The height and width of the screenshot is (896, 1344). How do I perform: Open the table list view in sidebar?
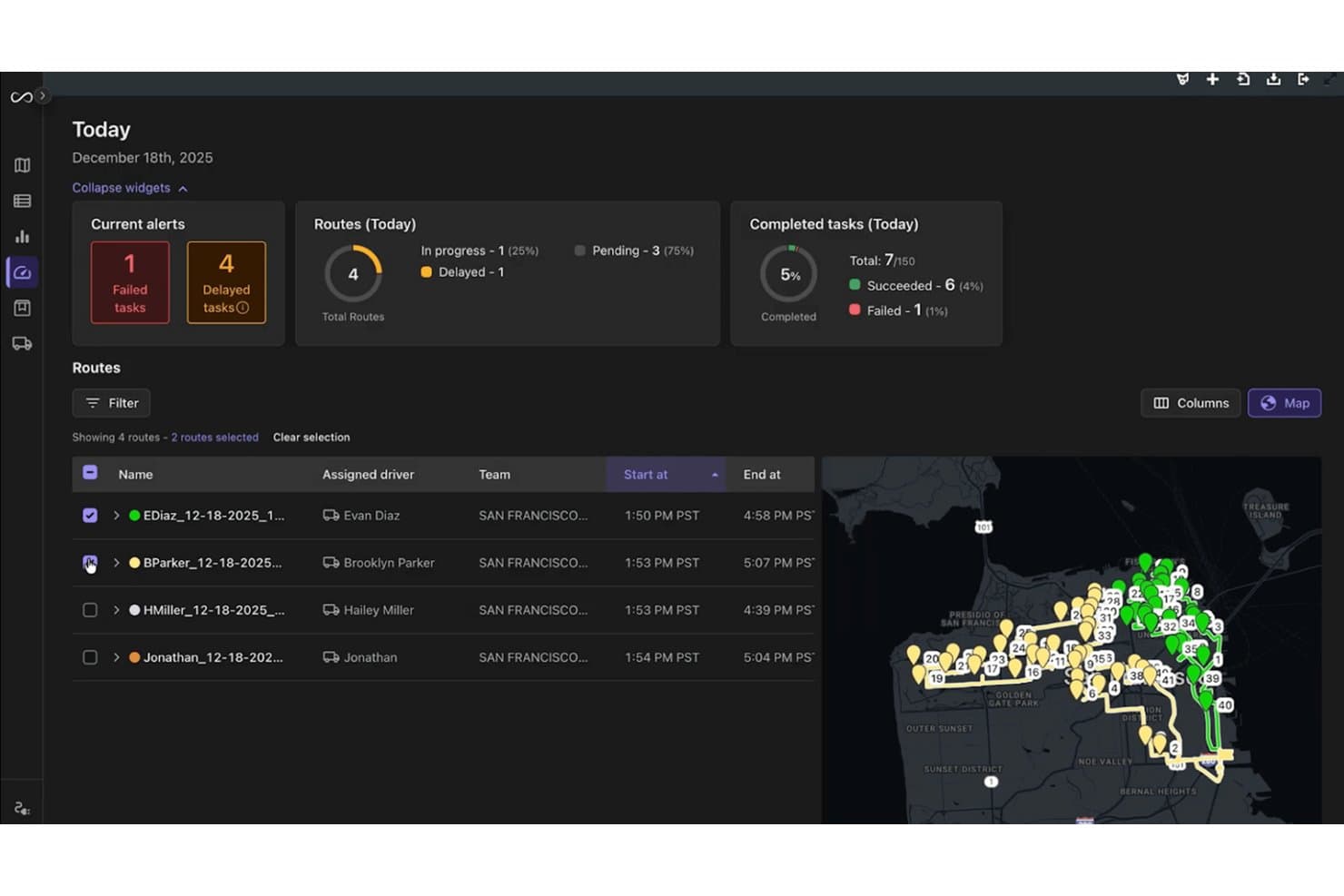pyautogui.click(x=23, y=201)
